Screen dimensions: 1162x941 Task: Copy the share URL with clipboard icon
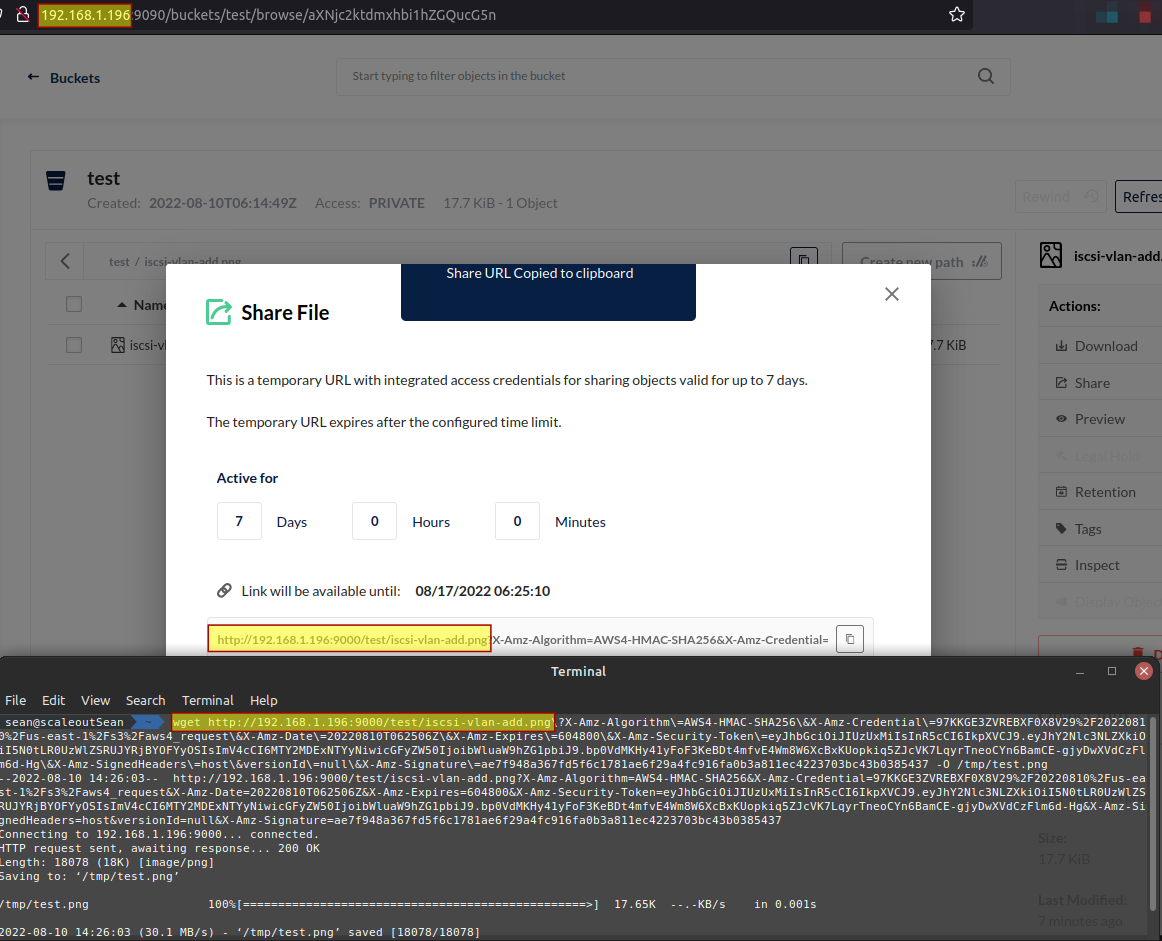[850, 639]
